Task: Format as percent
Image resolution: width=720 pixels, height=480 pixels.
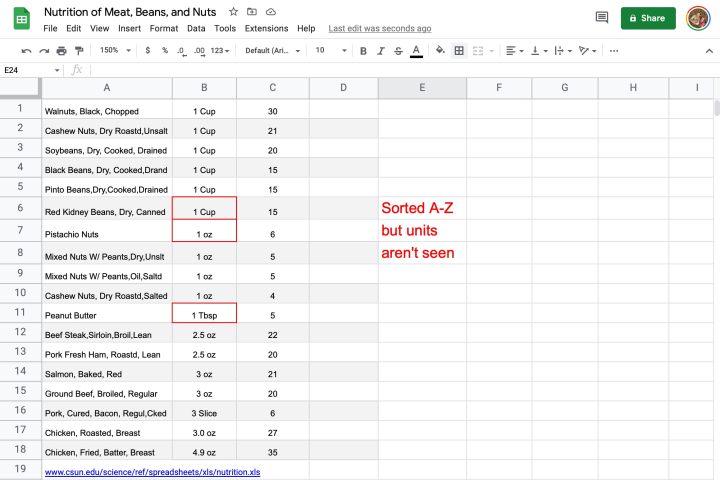Action: click(x=165, y=51)
